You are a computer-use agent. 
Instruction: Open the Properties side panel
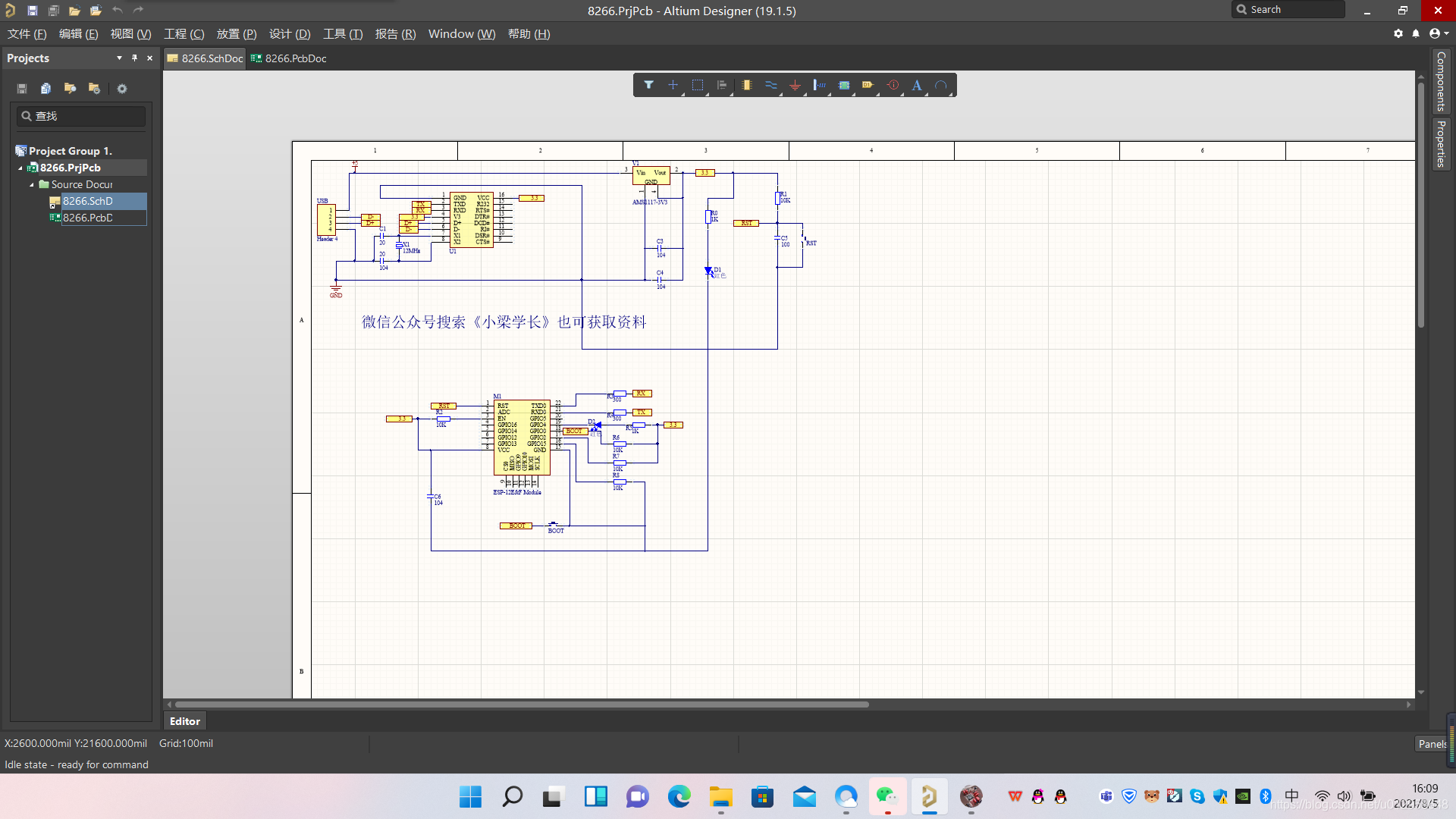pyautogui.click(x=1441, y=143)
